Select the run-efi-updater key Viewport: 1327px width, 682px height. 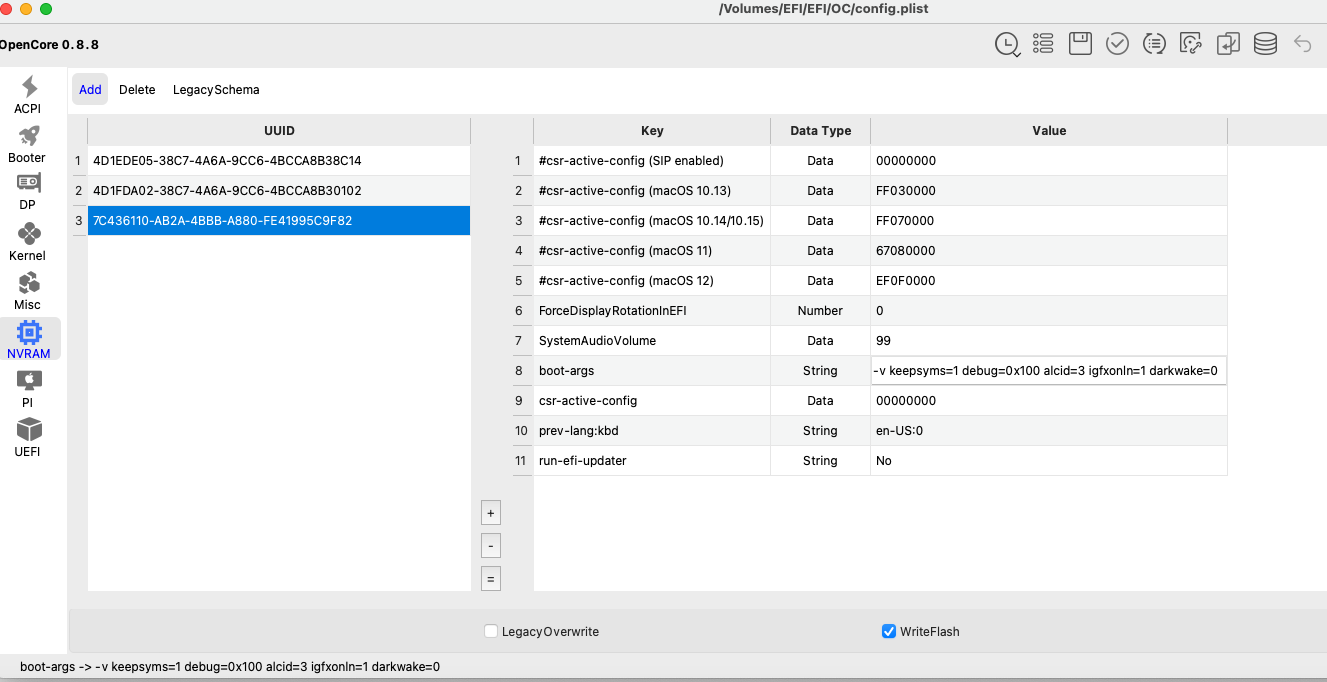(x=652, y=460)
